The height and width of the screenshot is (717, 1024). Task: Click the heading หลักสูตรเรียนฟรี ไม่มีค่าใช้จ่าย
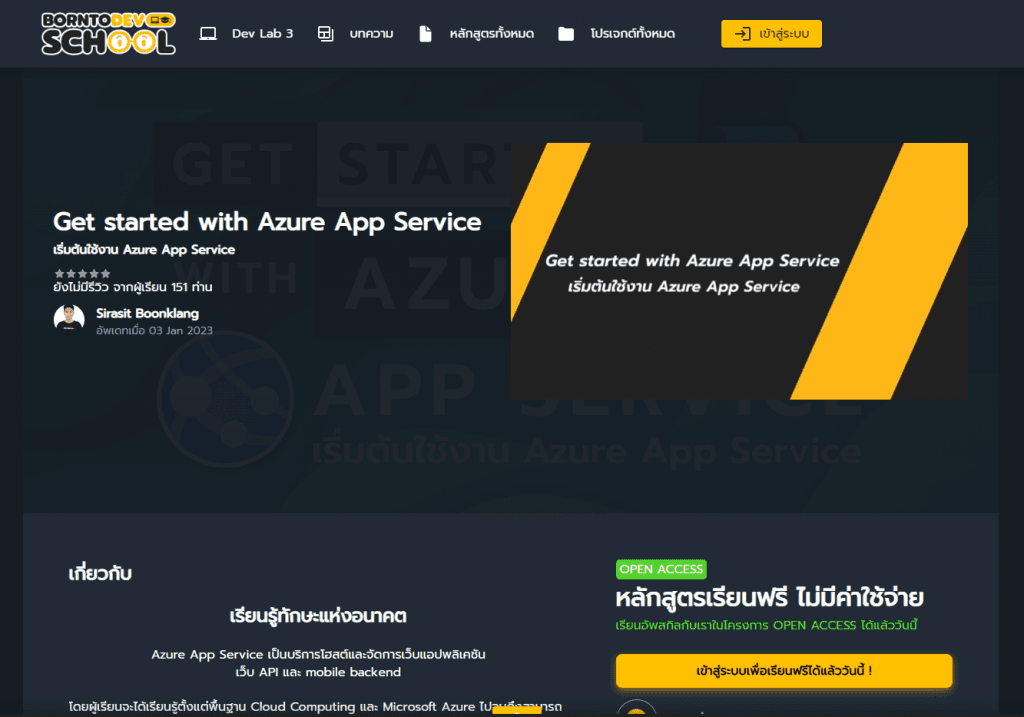point(770,598)
